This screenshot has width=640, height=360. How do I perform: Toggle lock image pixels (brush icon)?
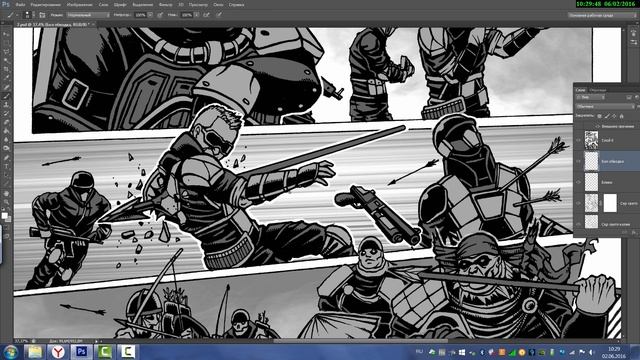(x=607, y=116)
